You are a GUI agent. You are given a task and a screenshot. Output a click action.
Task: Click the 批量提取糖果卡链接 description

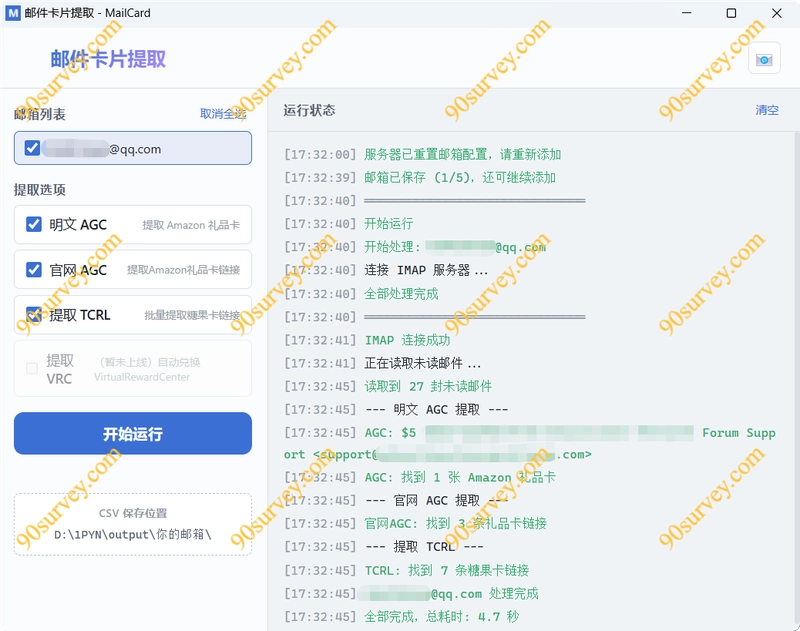(192, 315)
